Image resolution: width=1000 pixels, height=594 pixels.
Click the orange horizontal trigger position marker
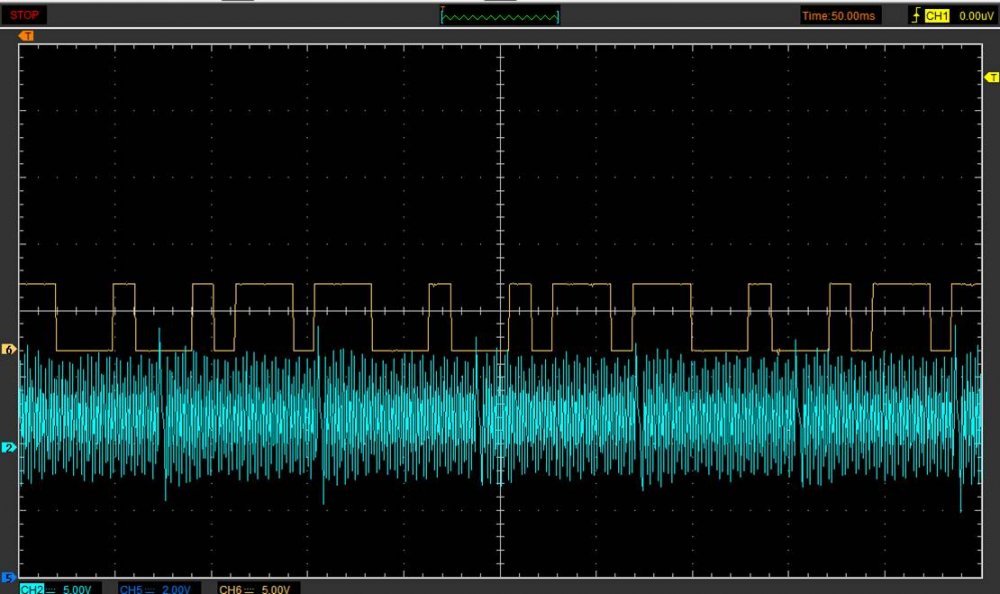click(26, 36)
